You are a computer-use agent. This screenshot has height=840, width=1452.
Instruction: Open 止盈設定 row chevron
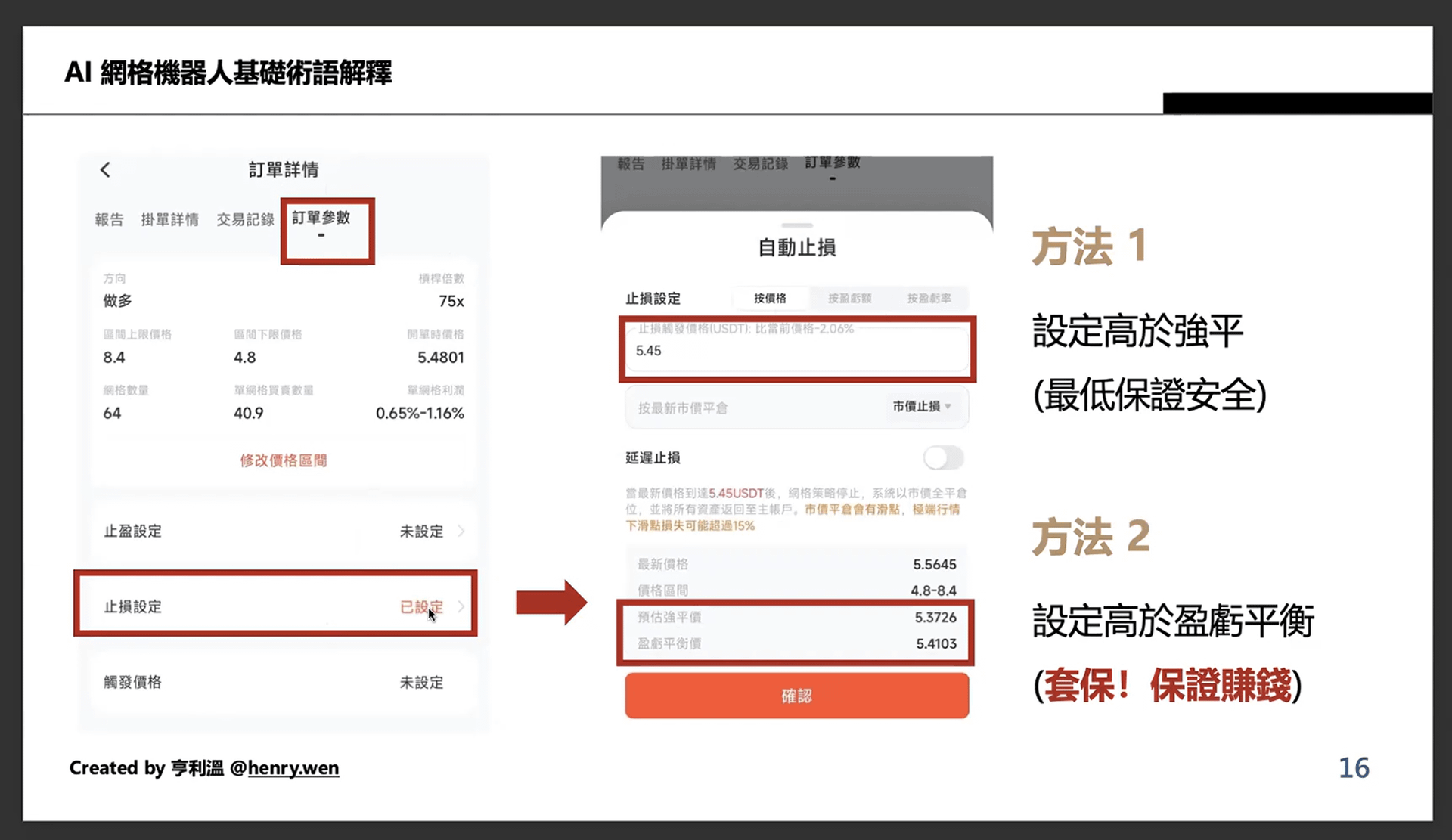point(461,532)
